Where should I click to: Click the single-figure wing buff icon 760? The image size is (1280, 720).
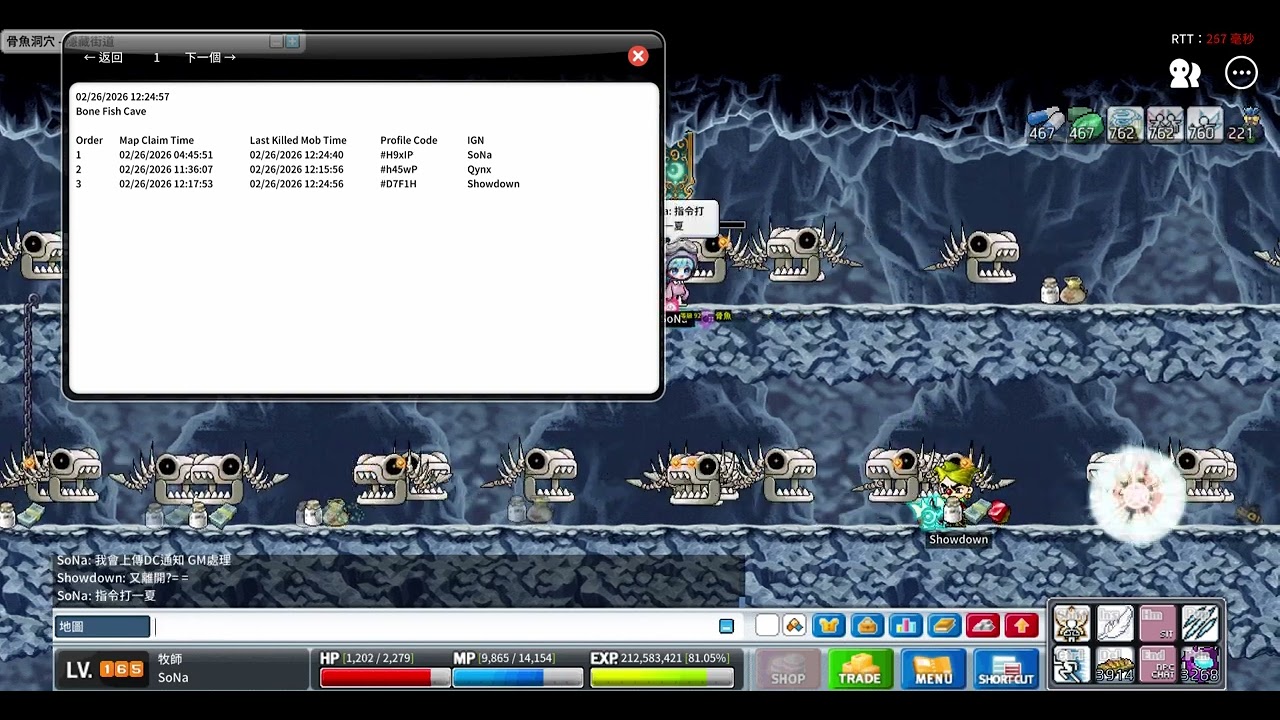[x=1203, y=124]
